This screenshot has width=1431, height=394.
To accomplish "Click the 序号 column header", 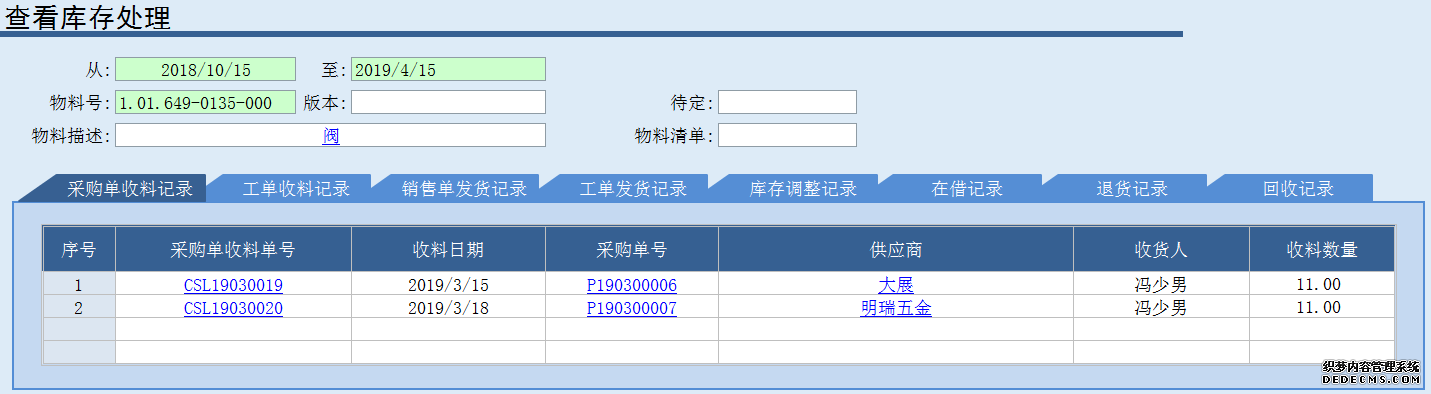I will (x=79, y=249).
